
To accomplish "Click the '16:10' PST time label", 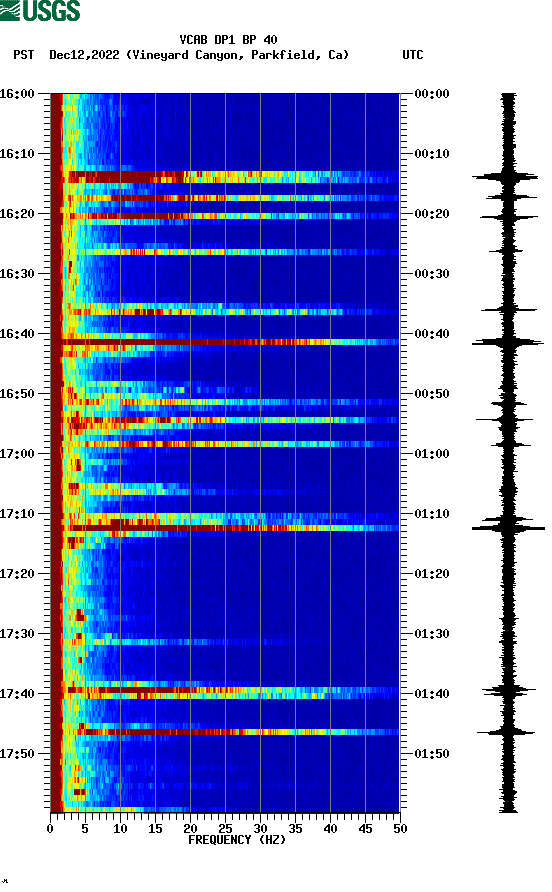I will 17,154.
